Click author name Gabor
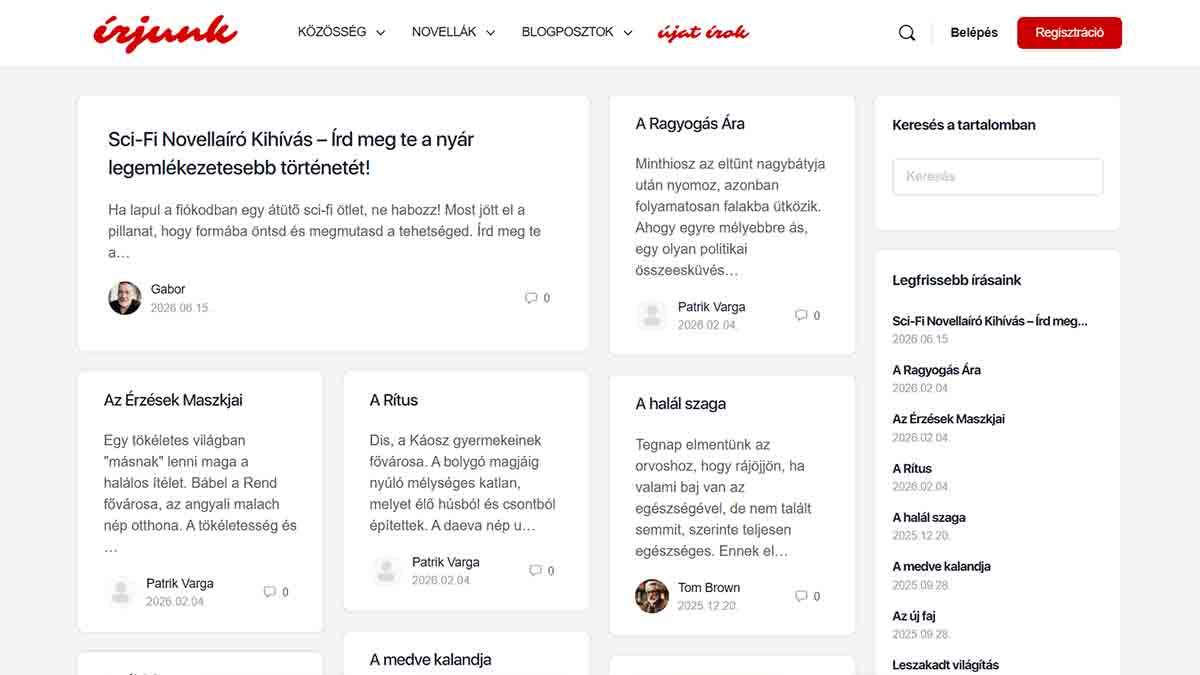This screenshot has height=675, width=1200. [x=168, y=289]
